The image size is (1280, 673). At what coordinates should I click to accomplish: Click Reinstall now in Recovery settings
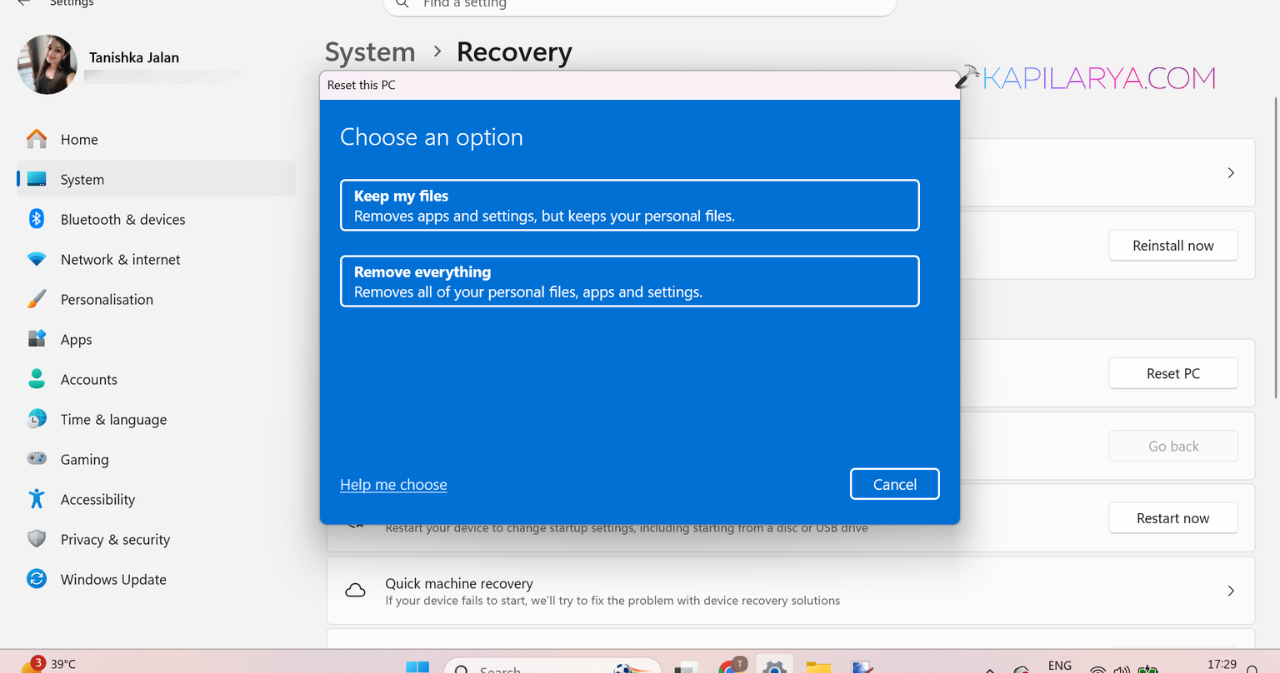click(1173, 245)
